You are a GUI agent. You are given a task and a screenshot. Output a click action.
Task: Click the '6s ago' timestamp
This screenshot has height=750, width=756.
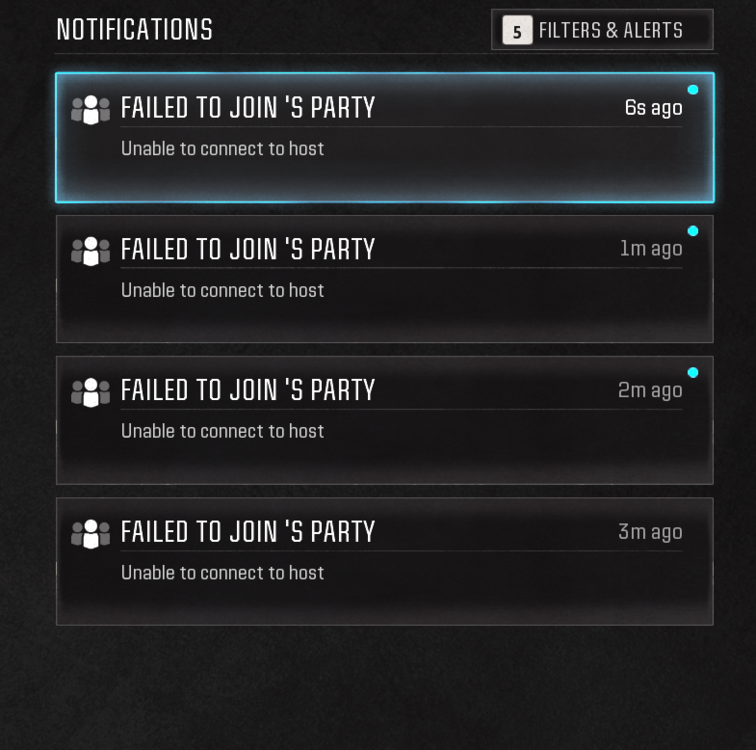pos(653,108)
